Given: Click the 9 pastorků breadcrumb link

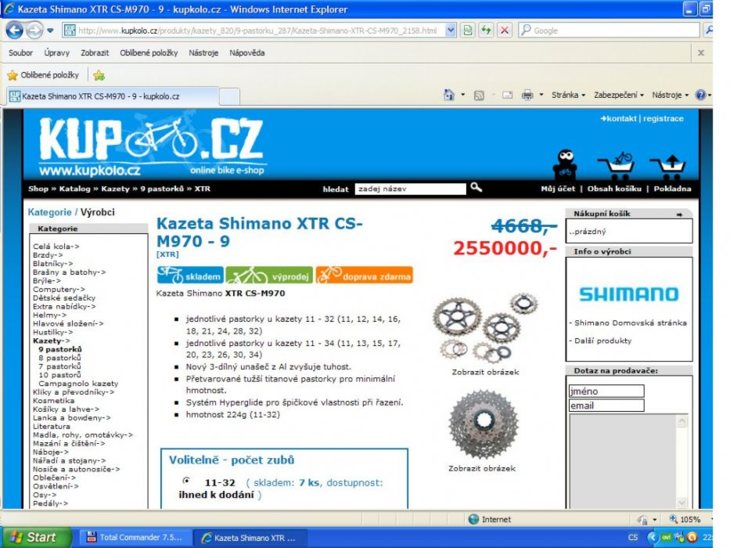Looking at the screenshot, I should (162, 189).
